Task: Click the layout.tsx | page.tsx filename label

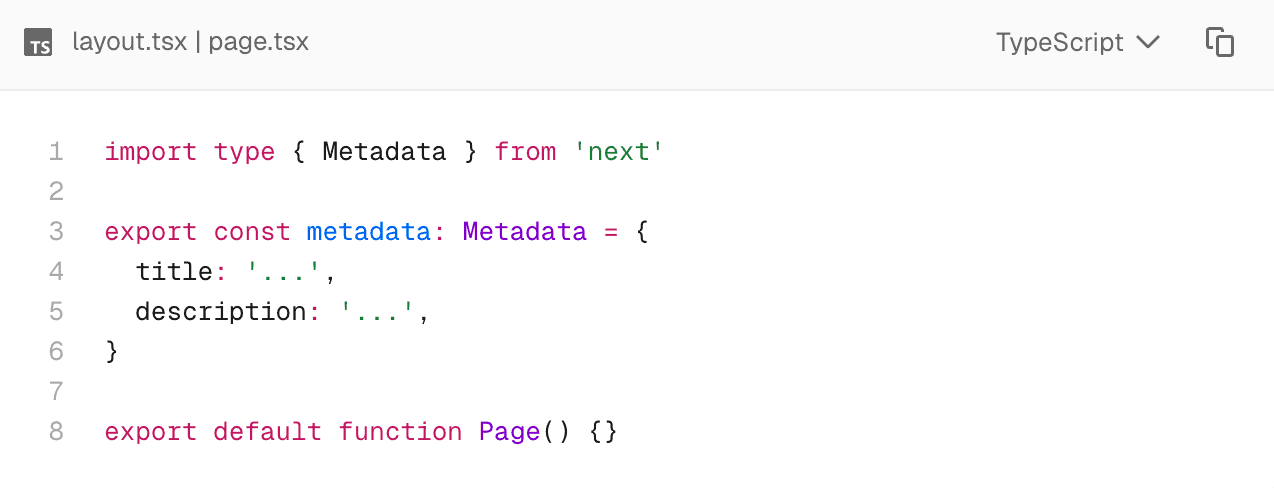Action: coord(190,43)
